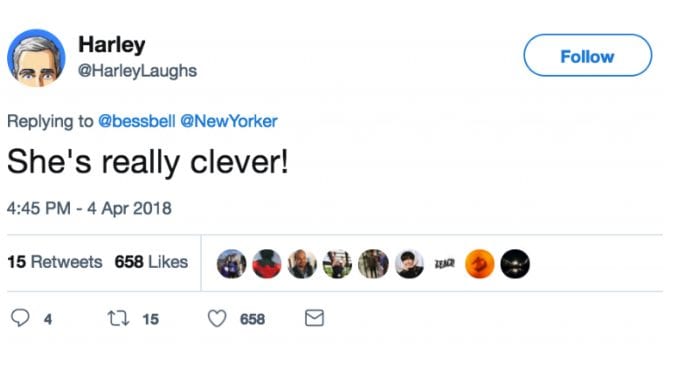Open the first liker avatar in row

pyautogui.click(x=232, y=264)
